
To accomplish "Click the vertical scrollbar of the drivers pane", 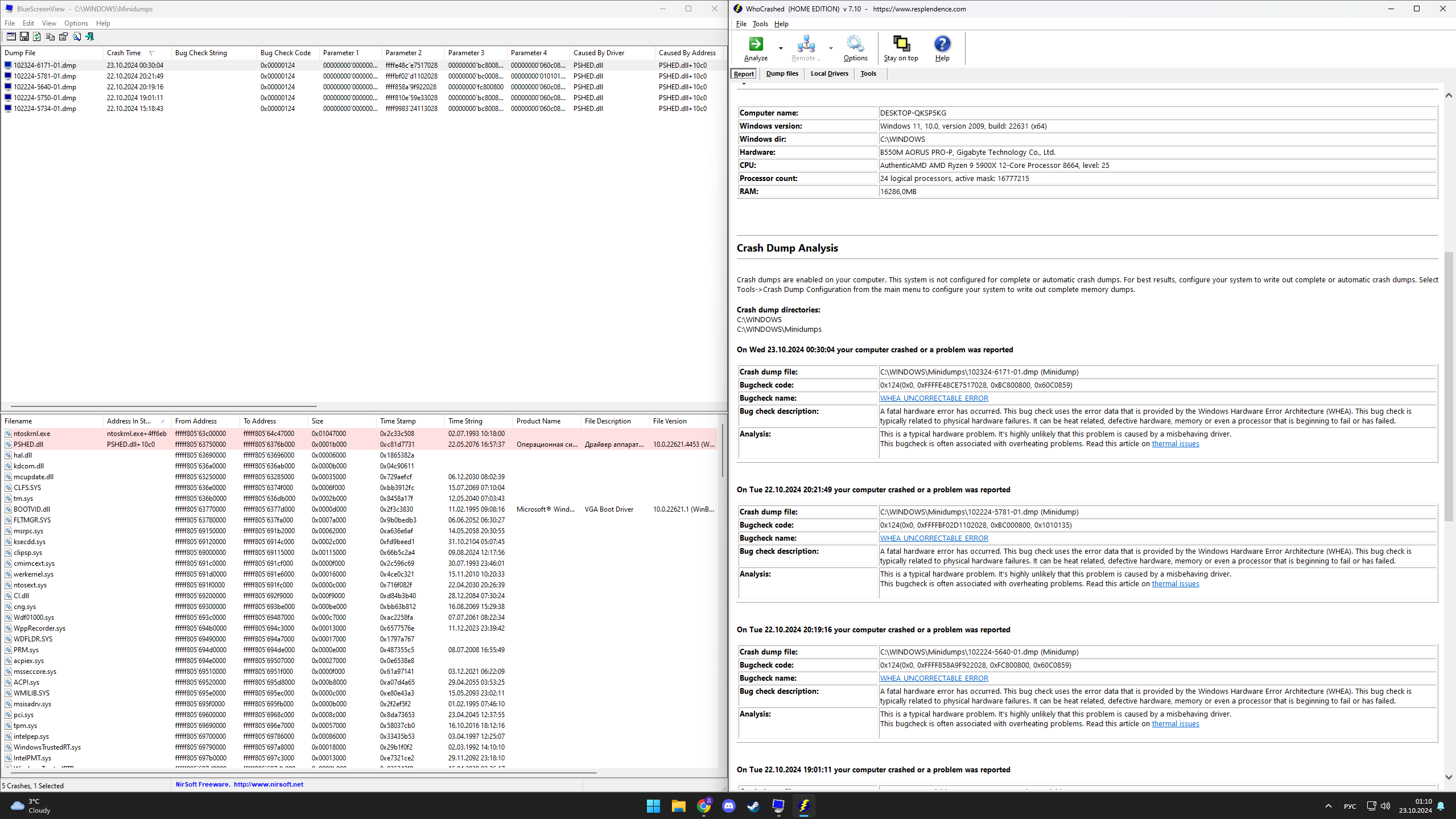I will 723,451.
